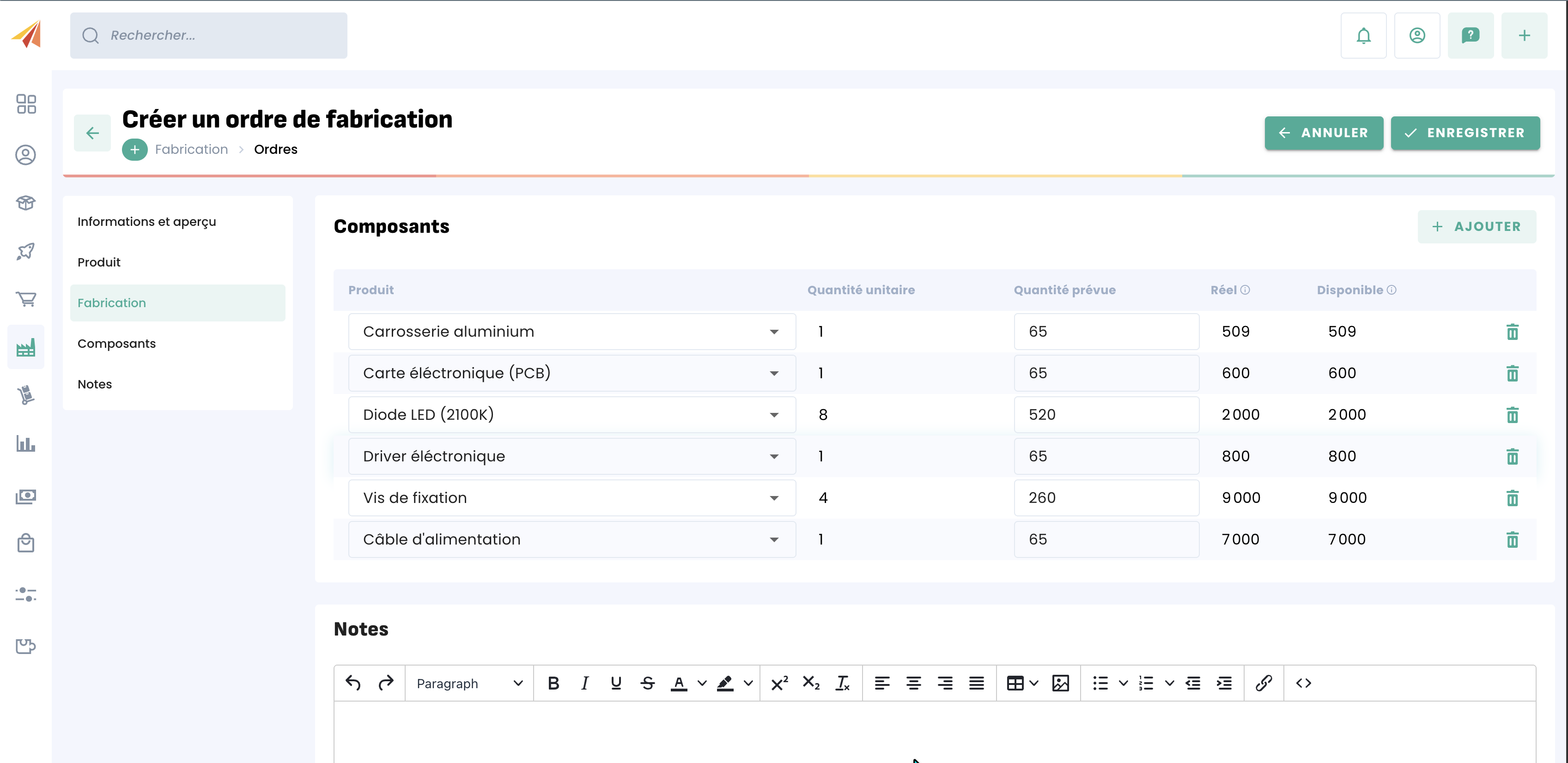The width and height of the screenshot is (1568, 763).
Task: Select Informations et aperçu section
Action: 147,222
